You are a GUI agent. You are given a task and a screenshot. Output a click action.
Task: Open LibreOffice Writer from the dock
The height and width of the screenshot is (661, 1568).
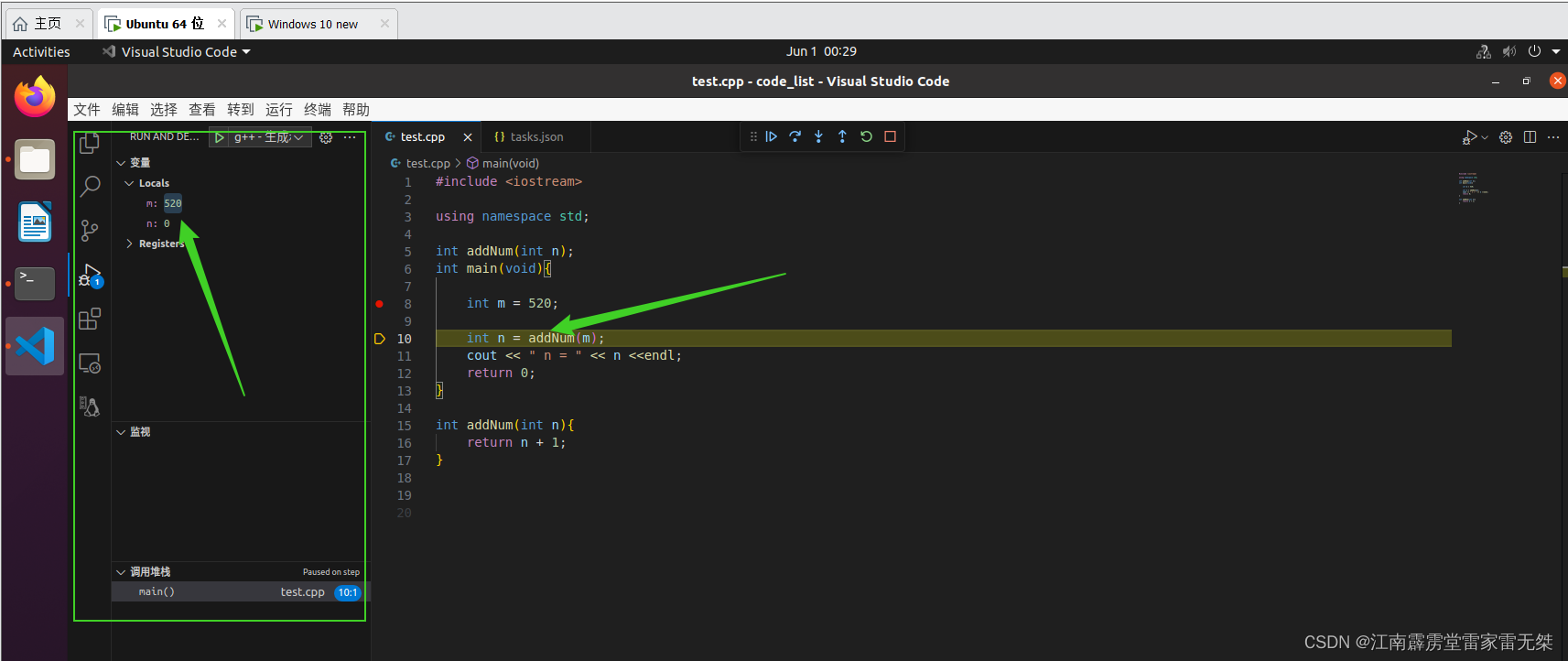pyautogui.click(x=35, y=222)
